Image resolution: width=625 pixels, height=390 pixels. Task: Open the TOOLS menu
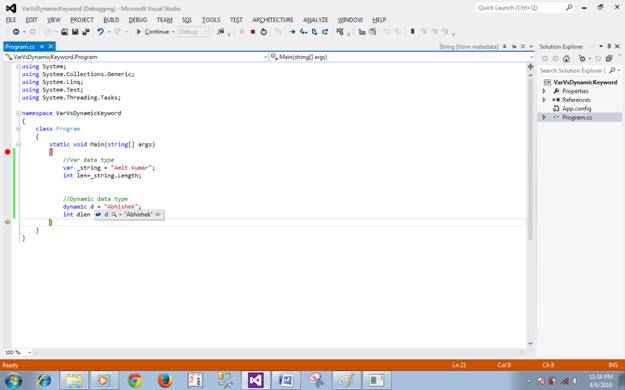pos(211,20)
